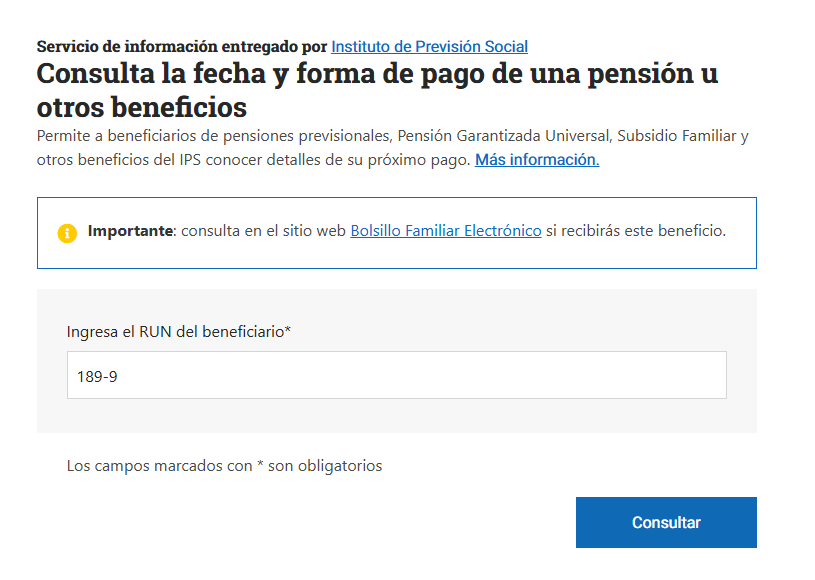The height and width of the screenshot is (580, 815).
Task: Click the 'Ingresa el RUN del beneficiario' label
Action: pyautogui.click(x=175, y=331)
